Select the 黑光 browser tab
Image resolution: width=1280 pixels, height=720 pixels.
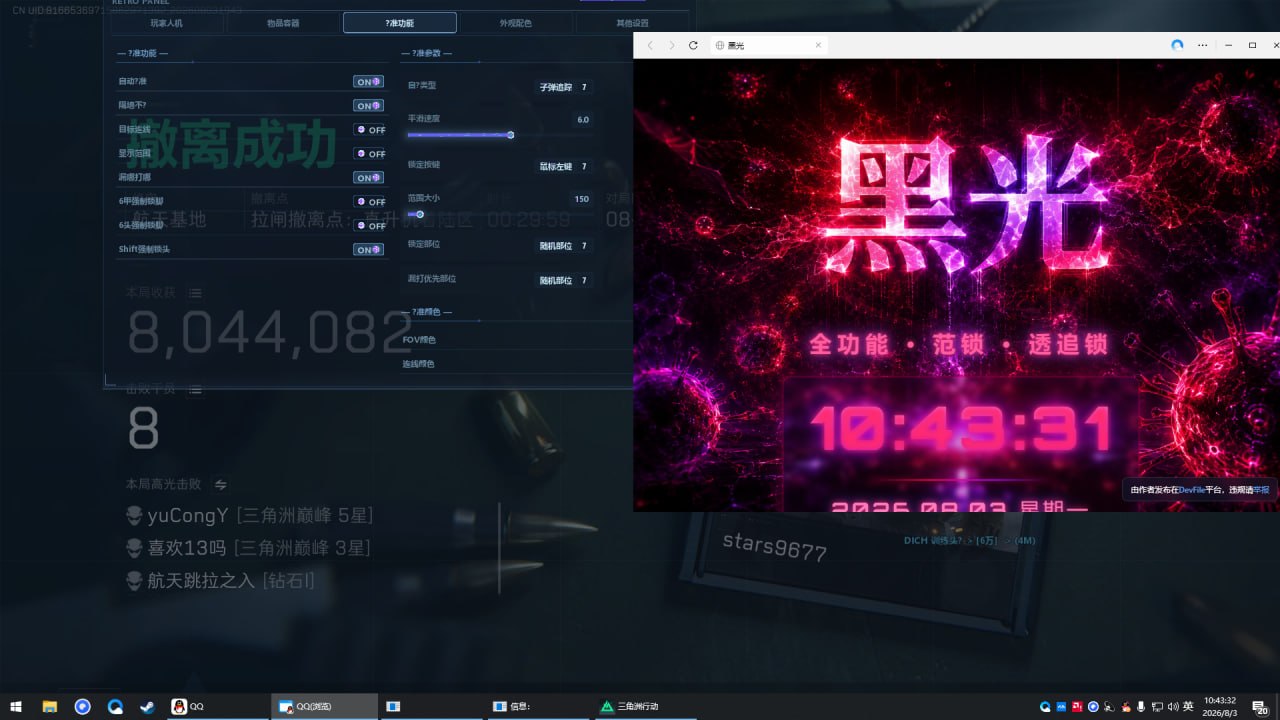[x=768, y=46]
